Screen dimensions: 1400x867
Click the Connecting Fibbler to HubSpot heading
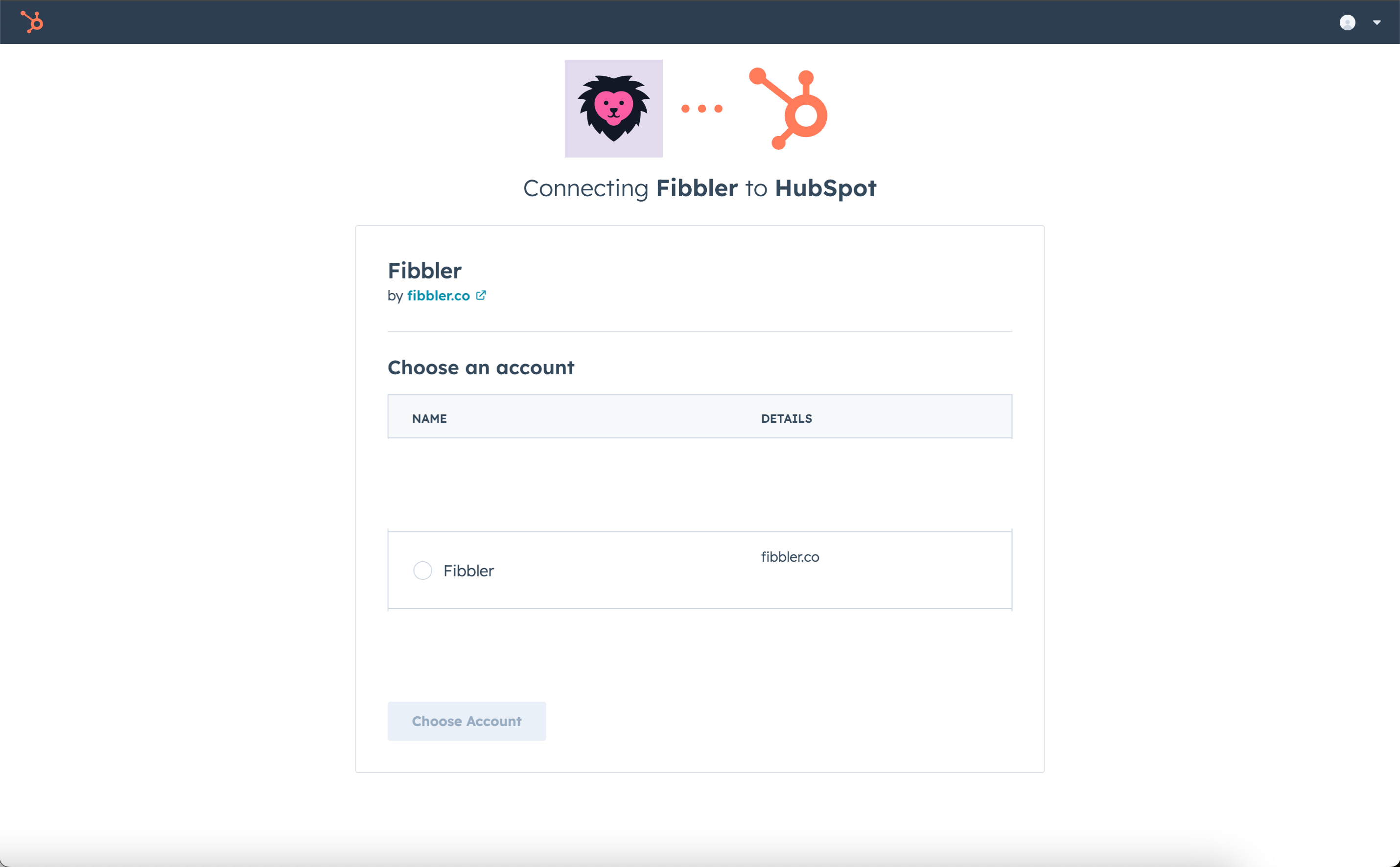(699, 187)
